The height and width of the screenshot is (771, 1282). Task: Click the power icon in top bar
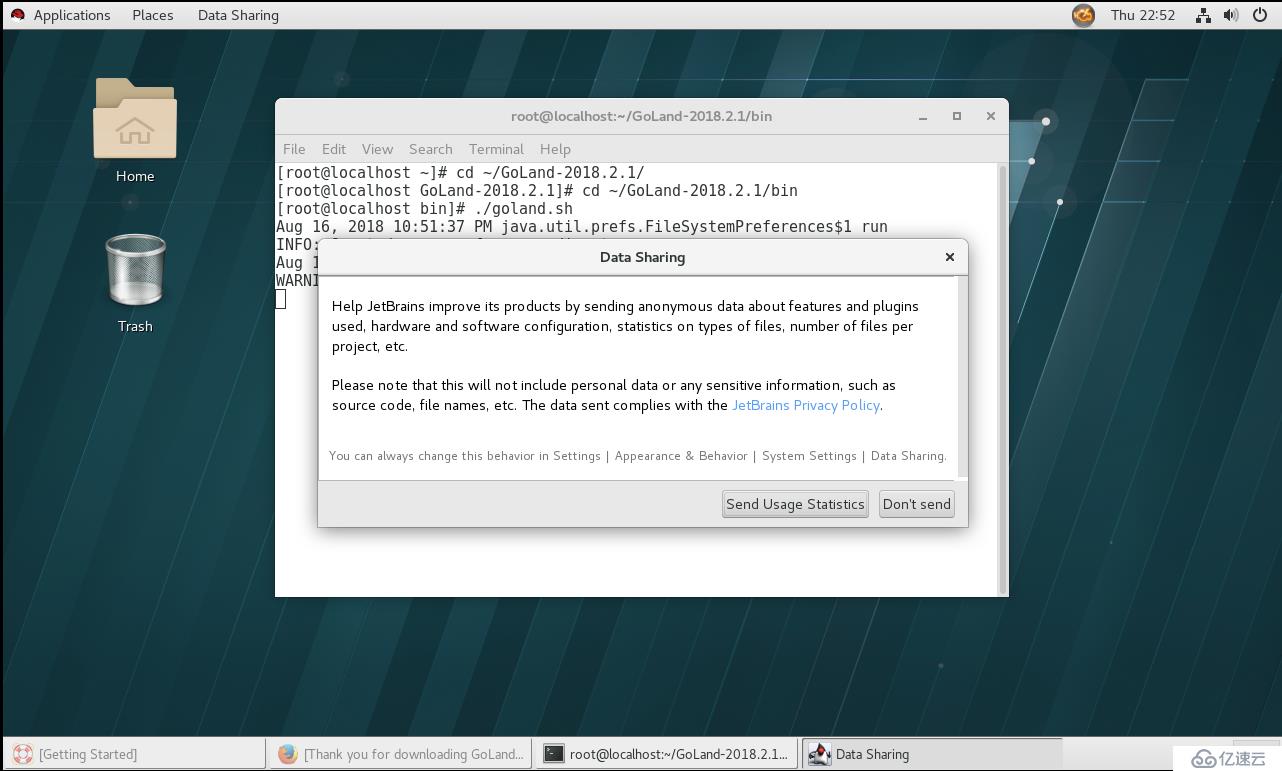pyautogui.click(x=1260, y=15)
